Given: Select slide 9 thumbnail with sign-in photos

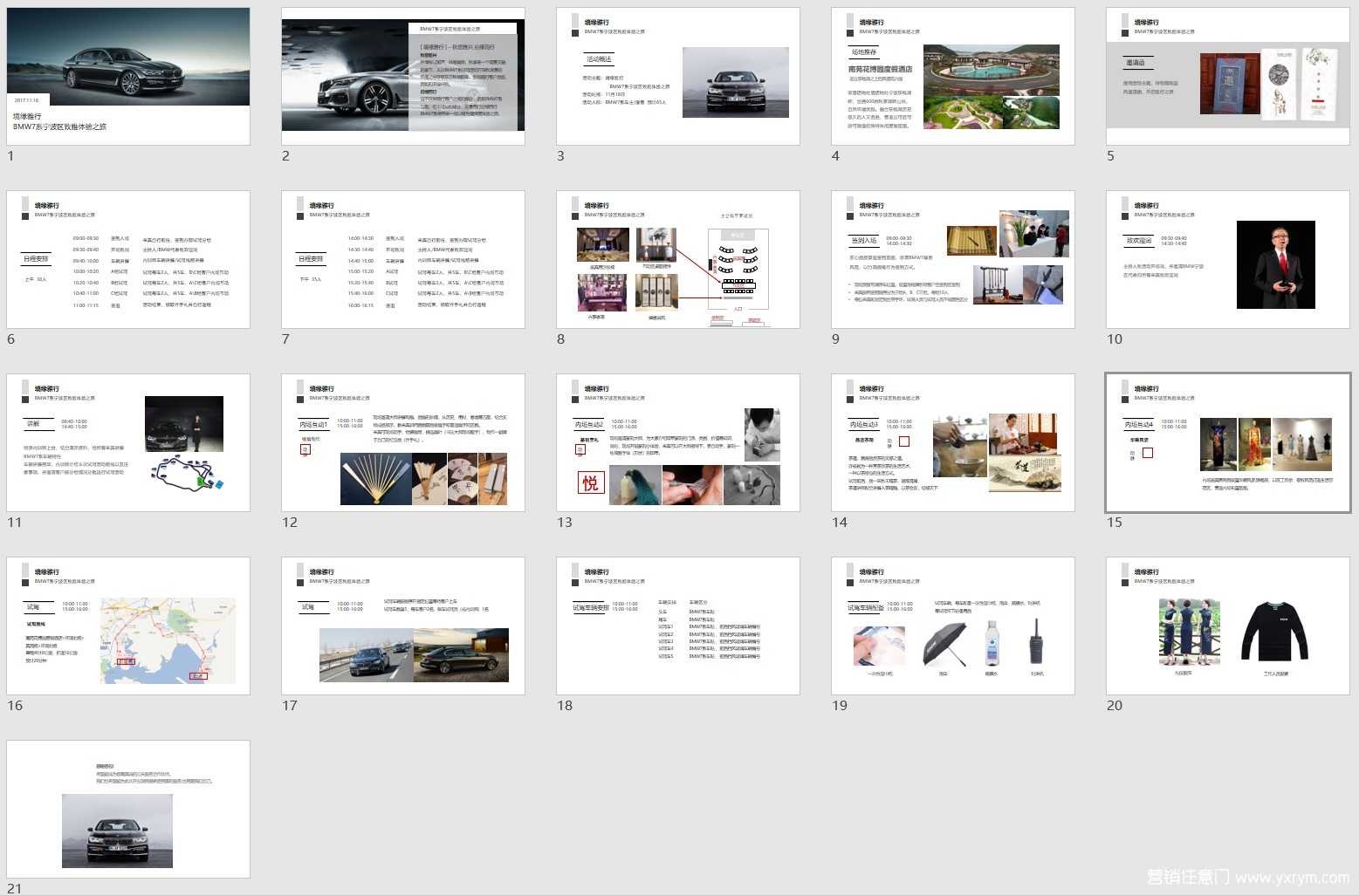Looking at the screenshot, I should pos(953,260).
